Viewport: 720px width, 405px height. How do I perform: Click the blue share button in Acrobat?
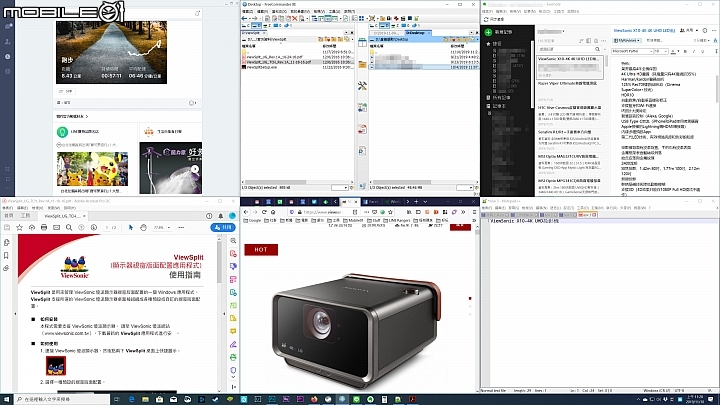point(223,227)
